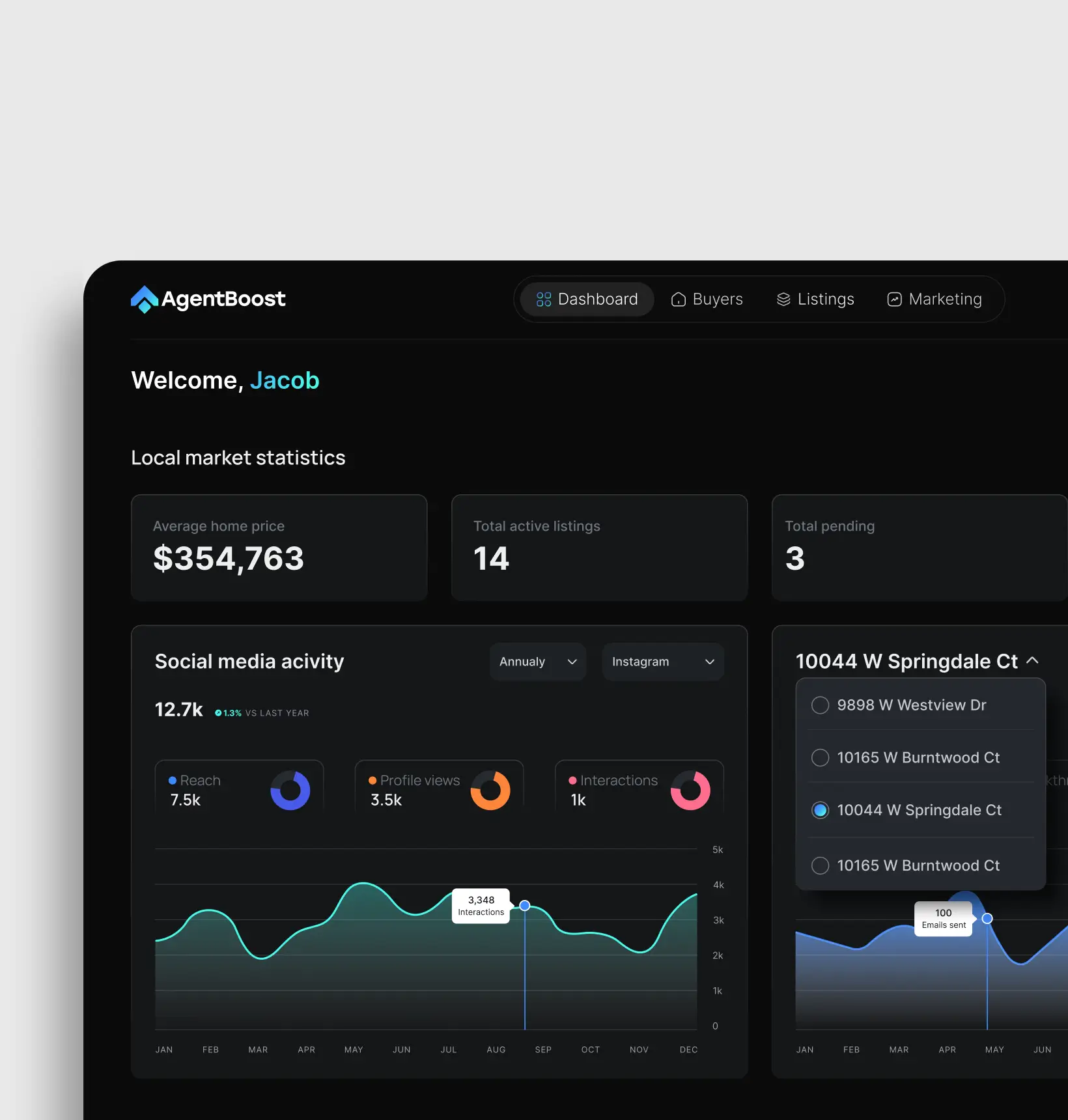Click the Local market statistics heading
The height and width of the screenshot is (1120, 1068).
(238, 458)
